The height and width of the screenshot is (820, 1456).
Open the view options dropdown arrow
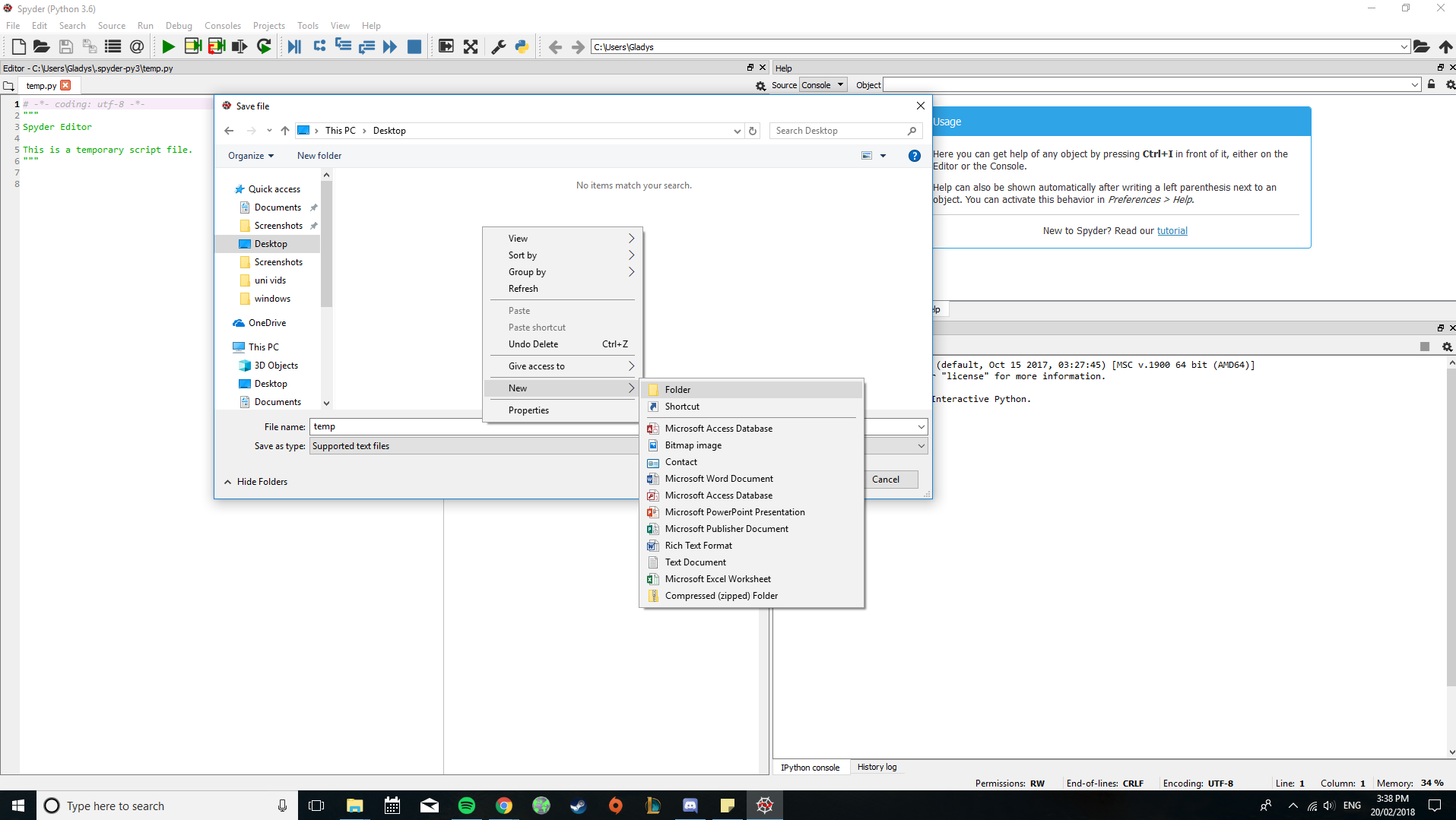point(883,156)
